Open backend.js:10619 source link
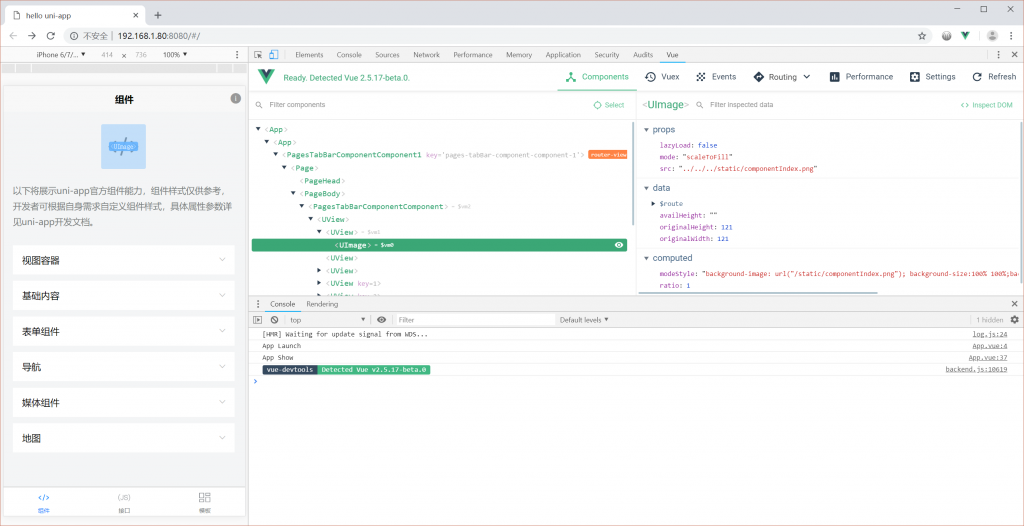Viewport: 1024px width, 526px height. (976, 369)
